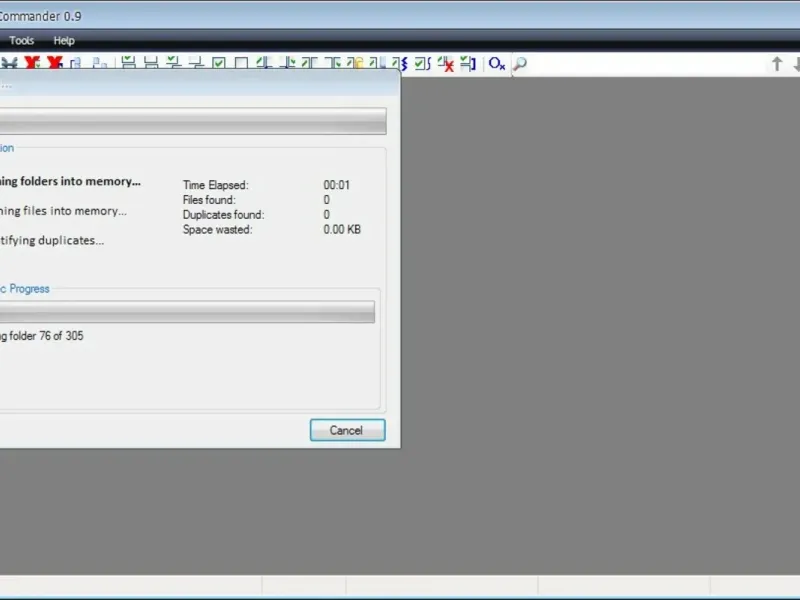Click the magnifying glass search icon
Screen dimensions: 800x600
point(520,64)
